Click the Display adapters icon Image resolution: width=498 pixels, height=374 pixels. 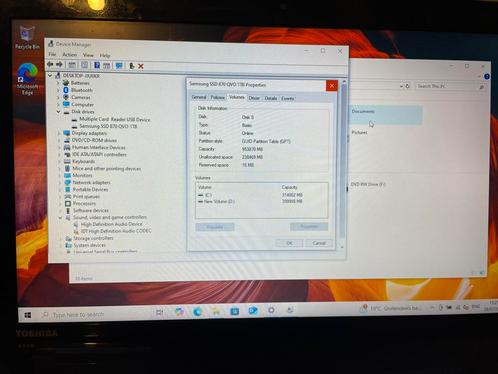(67, 133)
